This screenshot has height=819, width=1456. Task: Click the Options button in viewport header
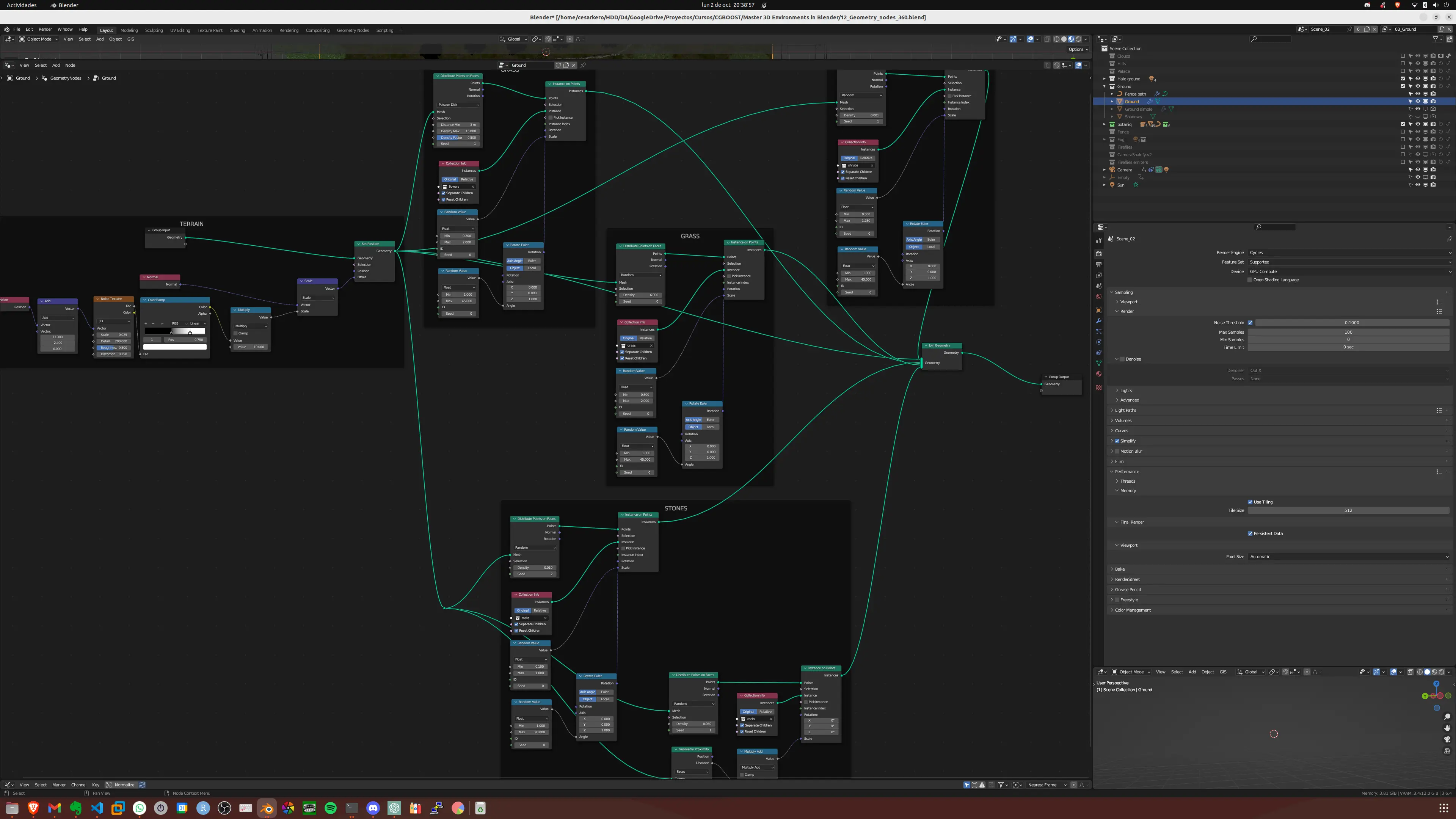pyautogui.click(x=1078, y=49)
